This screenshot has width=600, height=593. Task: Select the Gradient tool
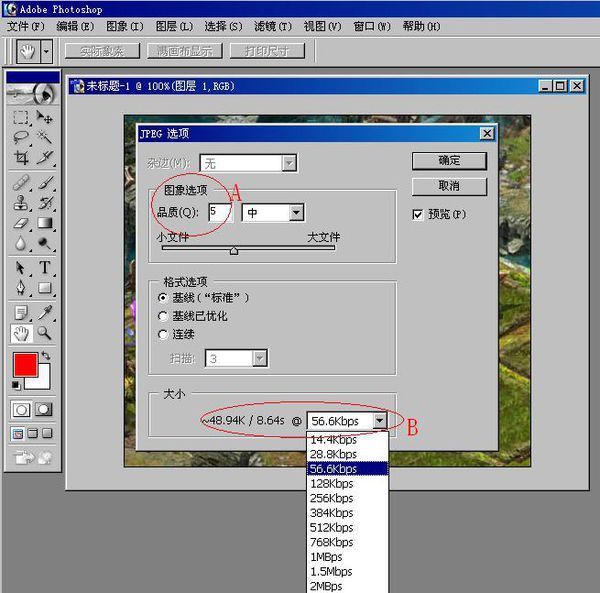coord(44,223)
